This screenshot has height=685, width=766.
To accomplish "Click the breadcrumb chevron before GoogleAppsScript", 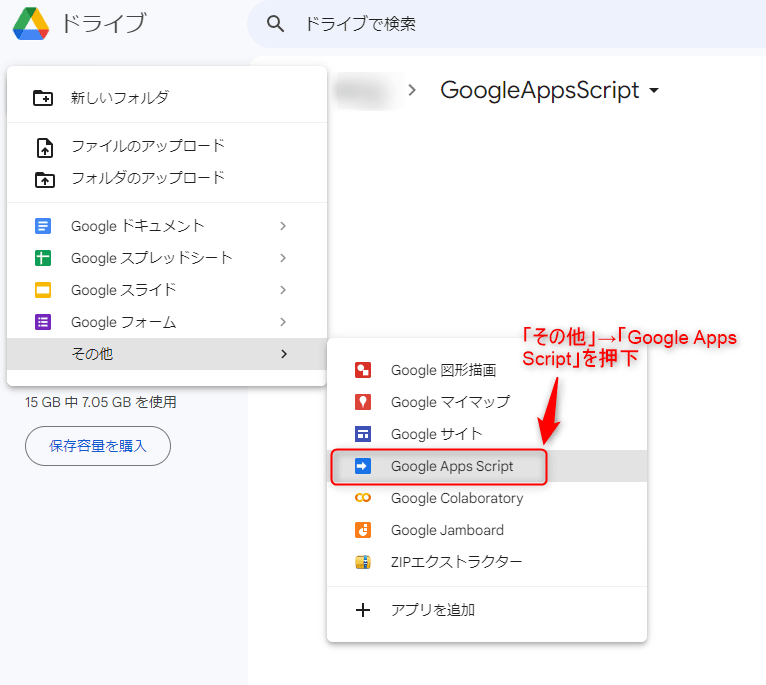I will tap(412, 90).
